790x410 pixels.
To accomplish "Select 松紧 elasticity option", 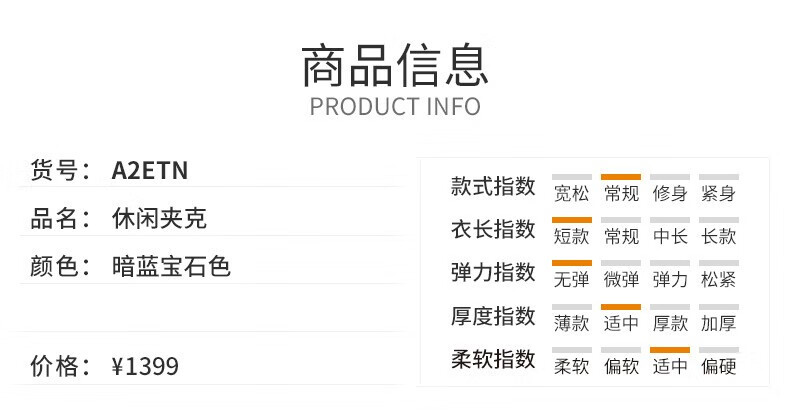I will tap(718, 279).
